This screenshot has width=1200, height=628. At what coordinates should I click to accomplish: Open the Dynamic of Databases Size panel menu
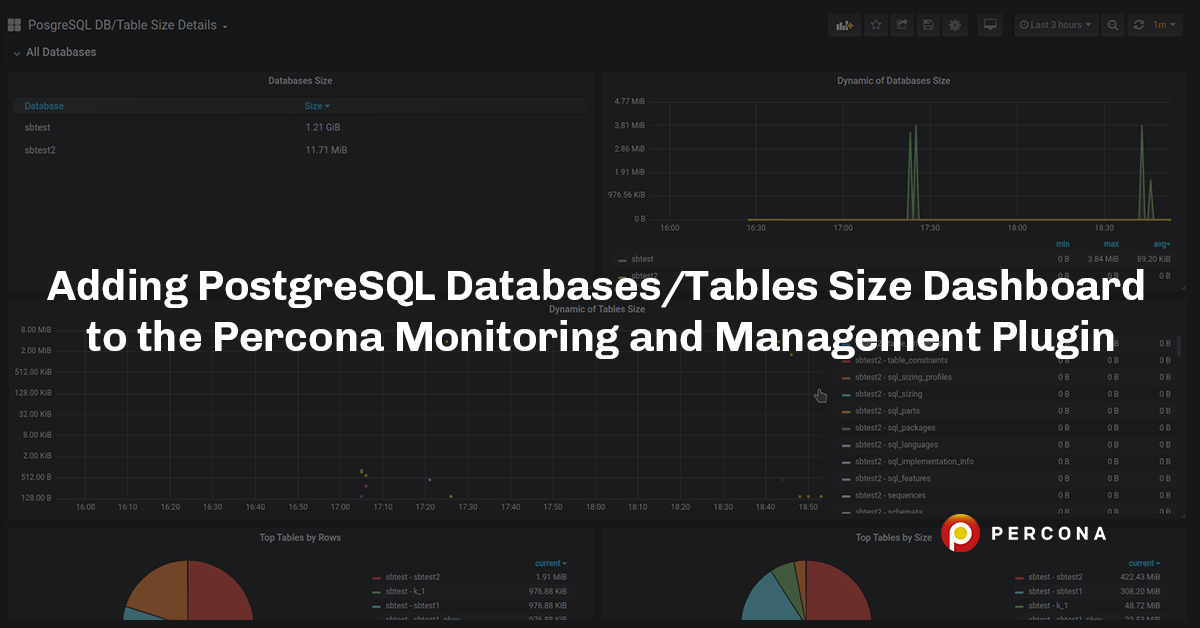893,81
